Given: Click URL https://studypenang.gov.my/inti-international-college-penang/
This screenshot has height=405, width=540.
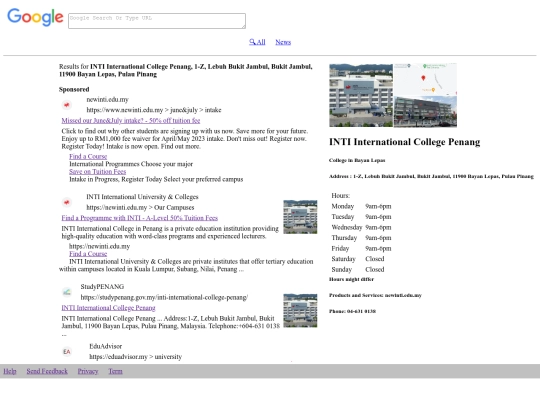Looking at the screenshot, I should (164, 297).
